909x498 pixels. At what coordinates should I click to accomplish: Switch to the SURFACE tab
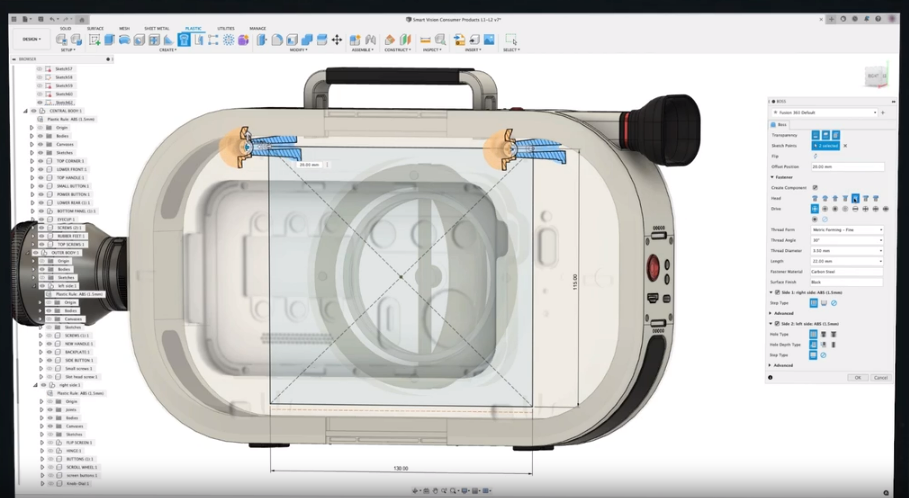(95, 28)
